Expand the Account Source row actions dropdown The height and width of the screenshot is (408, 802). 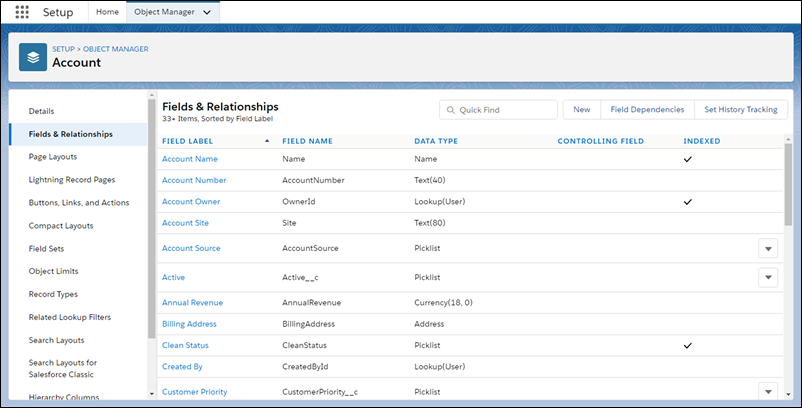pos(768,248)
